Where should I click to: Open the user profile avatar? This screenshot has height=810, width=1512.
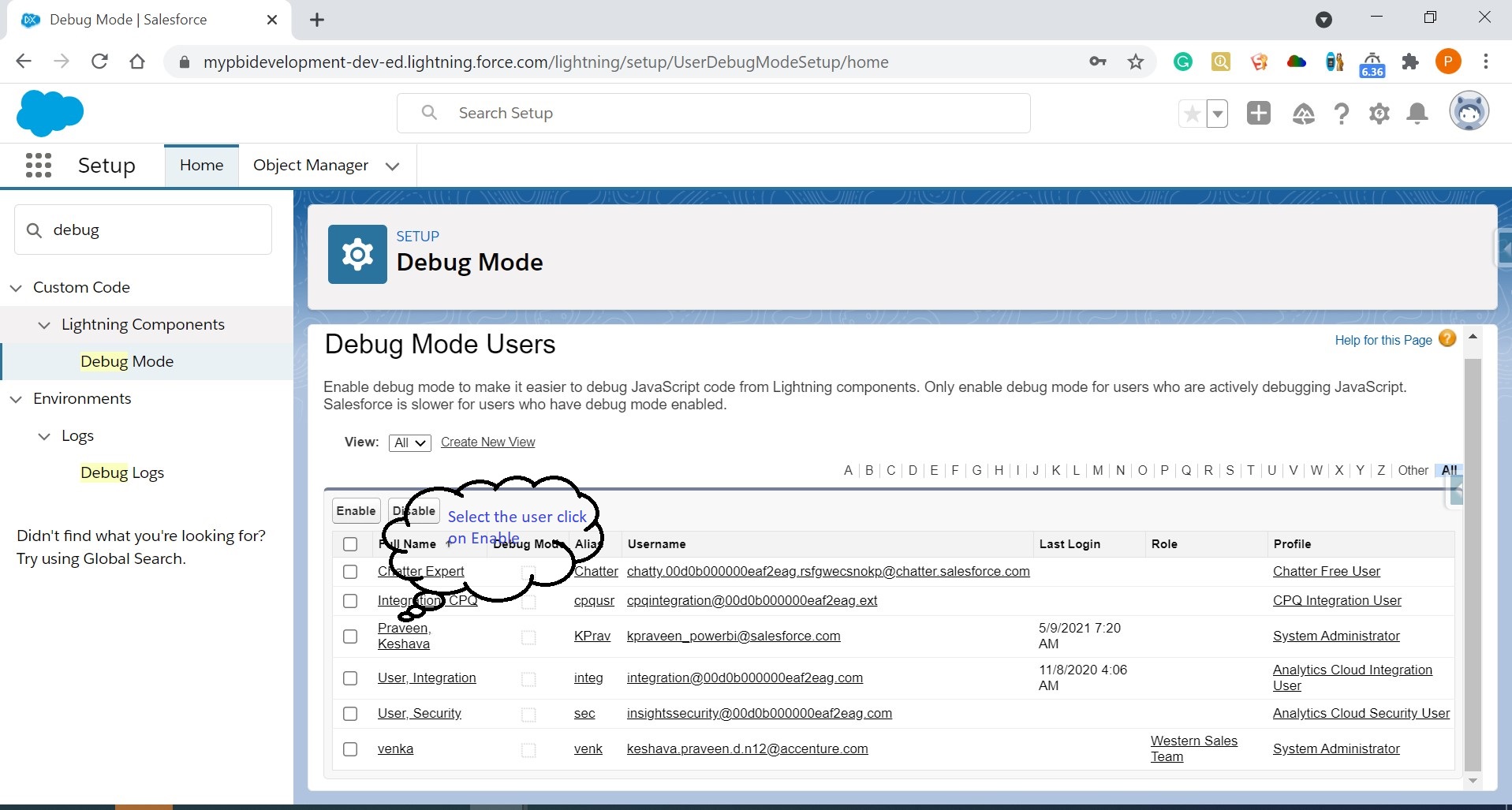1469,111
